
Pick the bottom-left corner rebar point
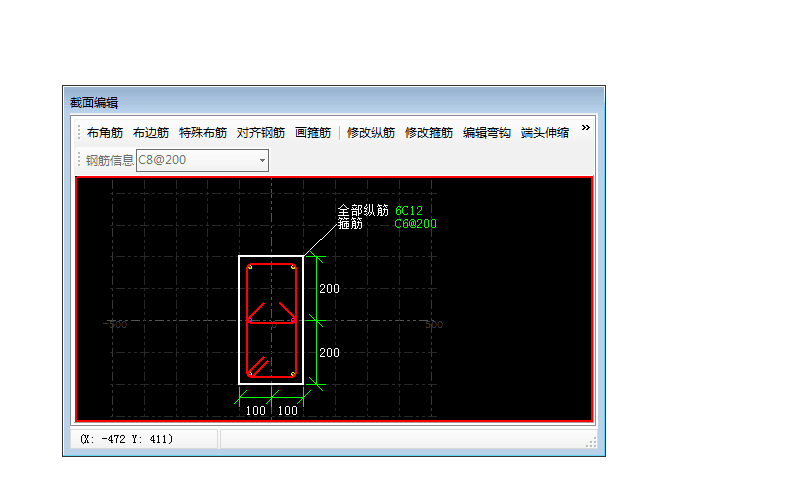coord(250,373)
